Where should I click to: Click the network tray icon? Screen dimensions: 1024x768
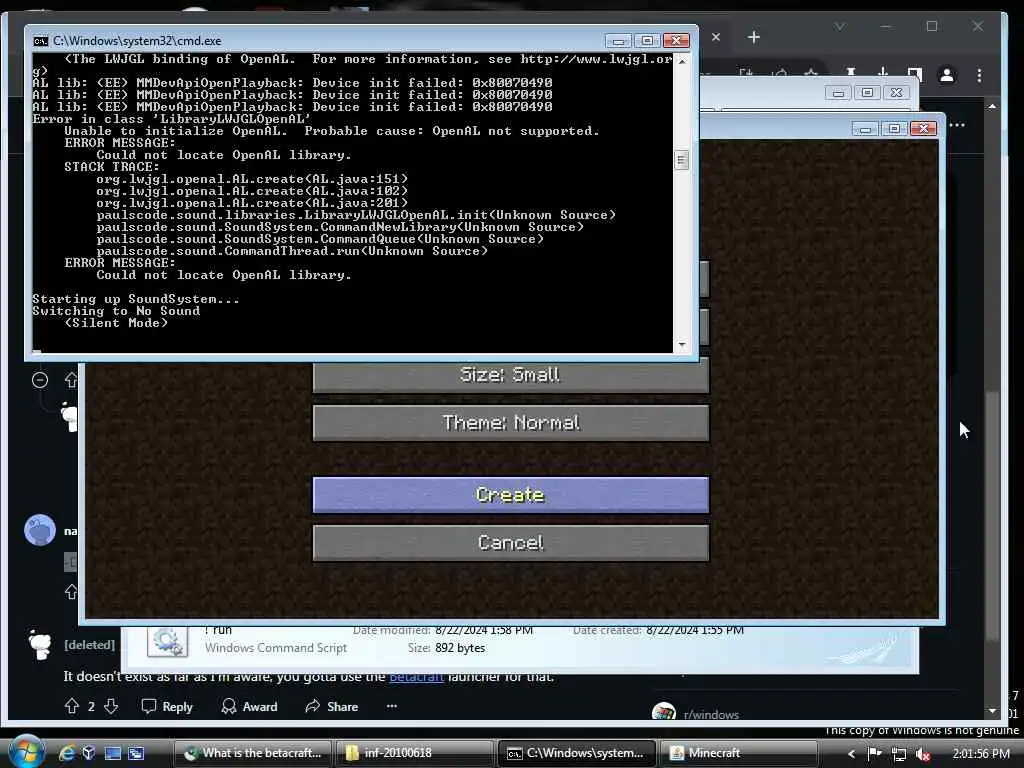899,754
